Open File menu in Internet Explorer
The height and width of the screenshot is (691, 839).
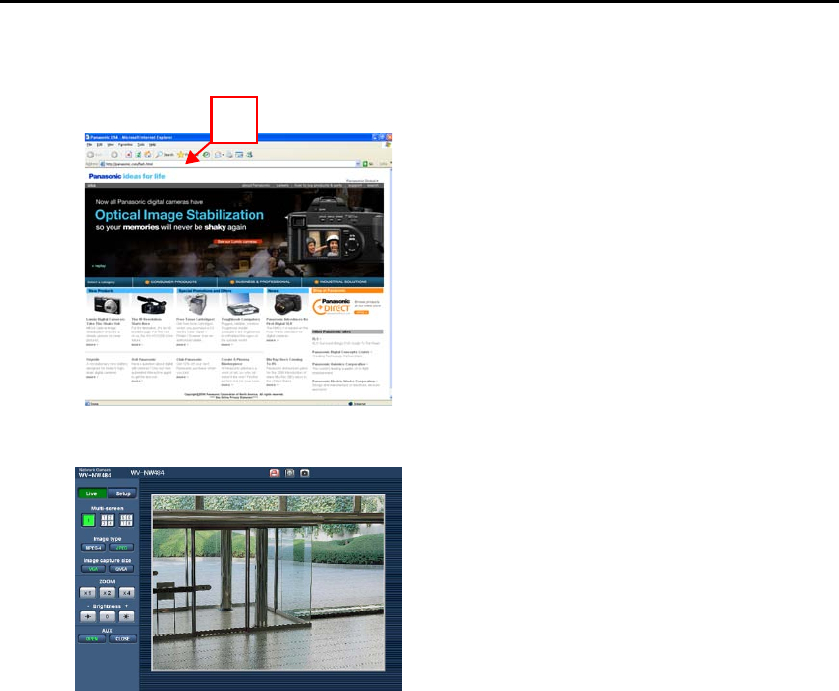point(89,145)
